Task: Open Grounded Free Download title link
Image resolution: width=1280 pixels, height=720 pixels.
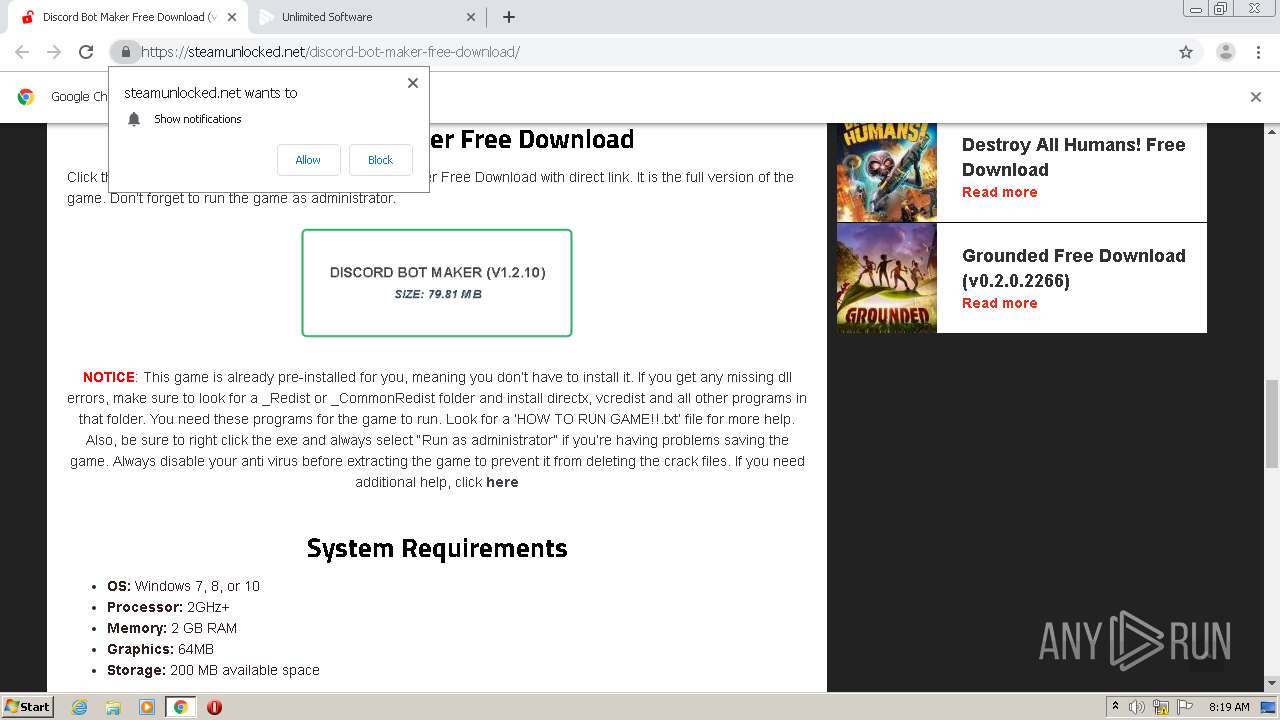Action: [1073, 268]
